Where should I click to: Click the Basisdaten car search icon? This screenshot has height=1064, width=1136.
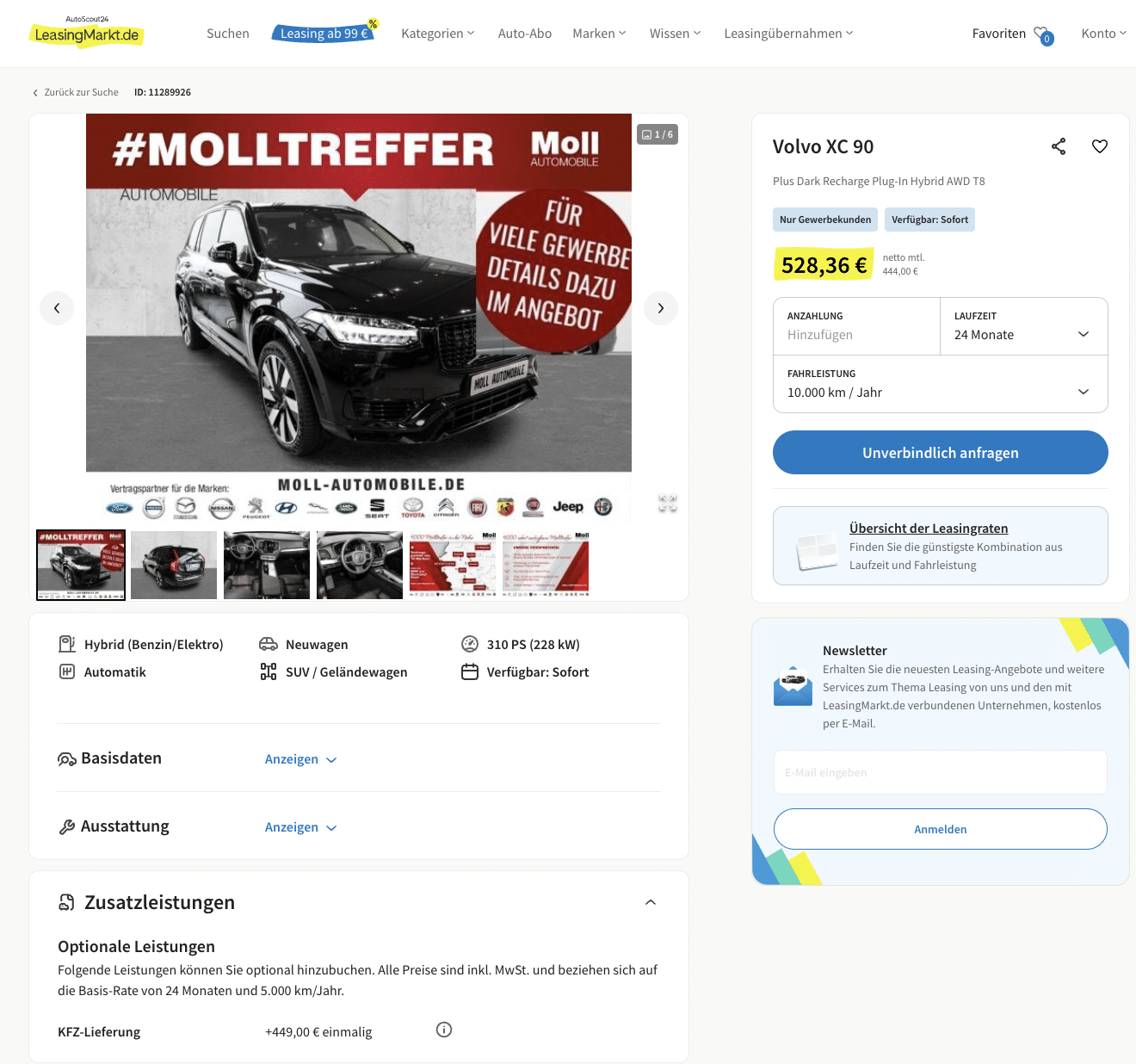tap(67, 758)
